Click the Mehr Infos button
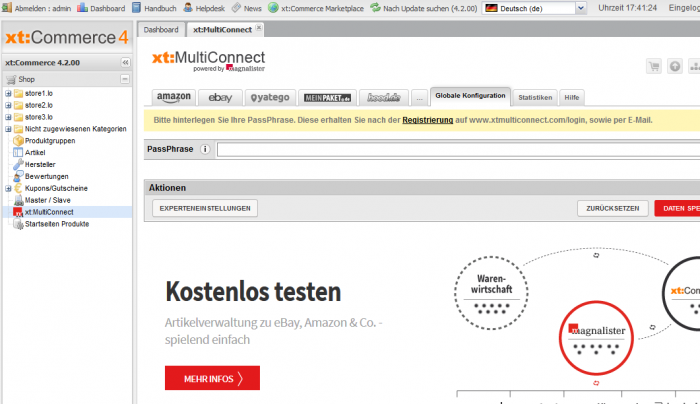Image resolution: width=700 pixels, height=404 pixels. [212, 378]
